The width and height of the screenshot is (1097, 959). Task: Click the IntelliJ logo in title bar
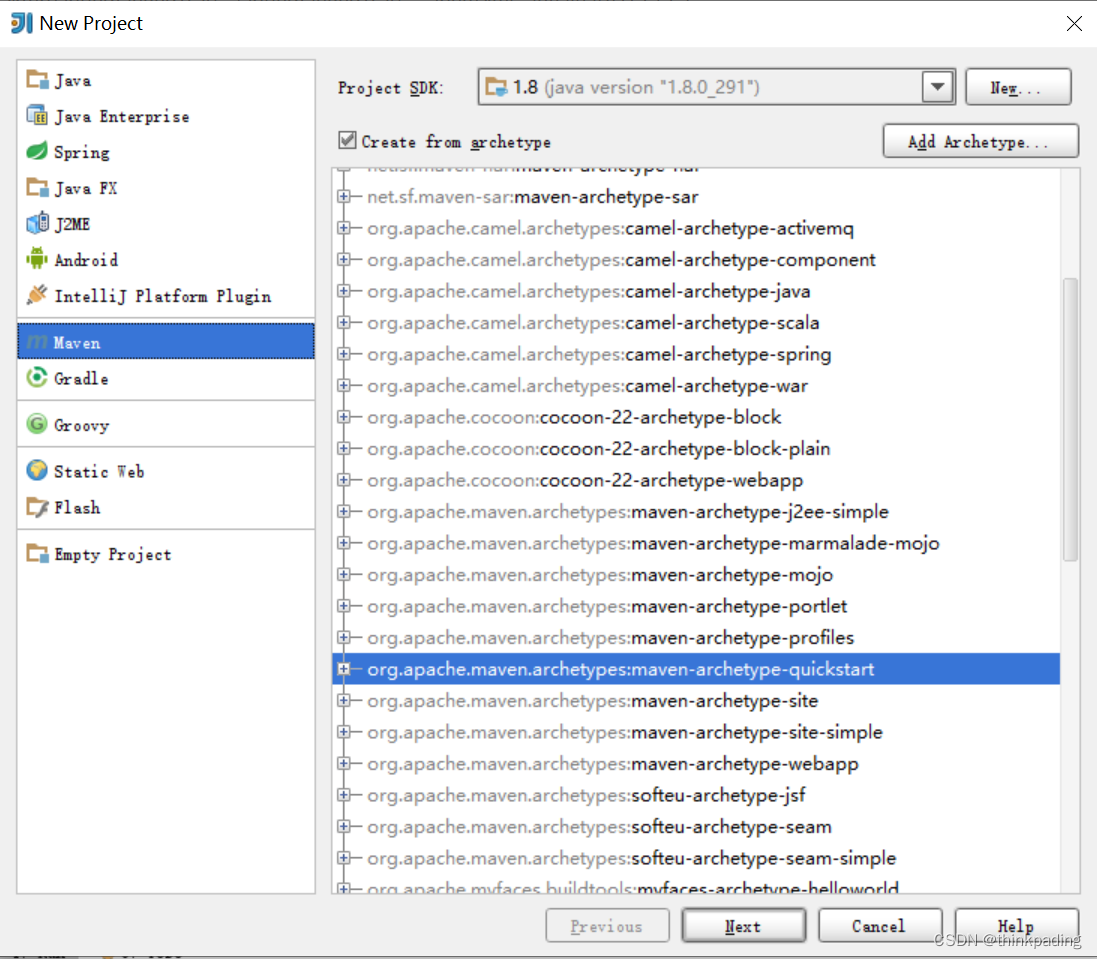[x=22, y=23]
